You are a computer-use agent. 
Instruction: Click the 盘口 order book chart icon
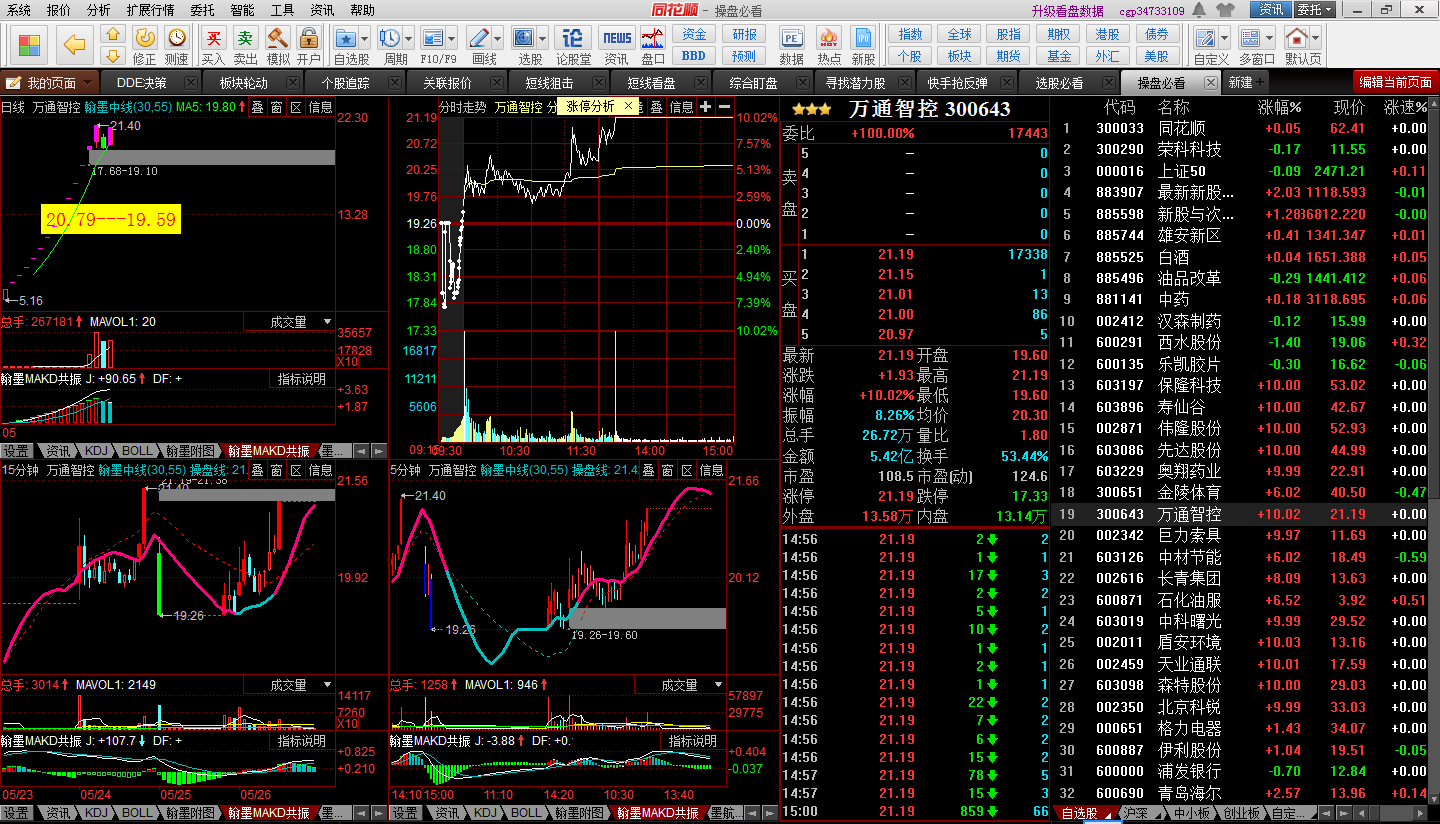(653, 38)
